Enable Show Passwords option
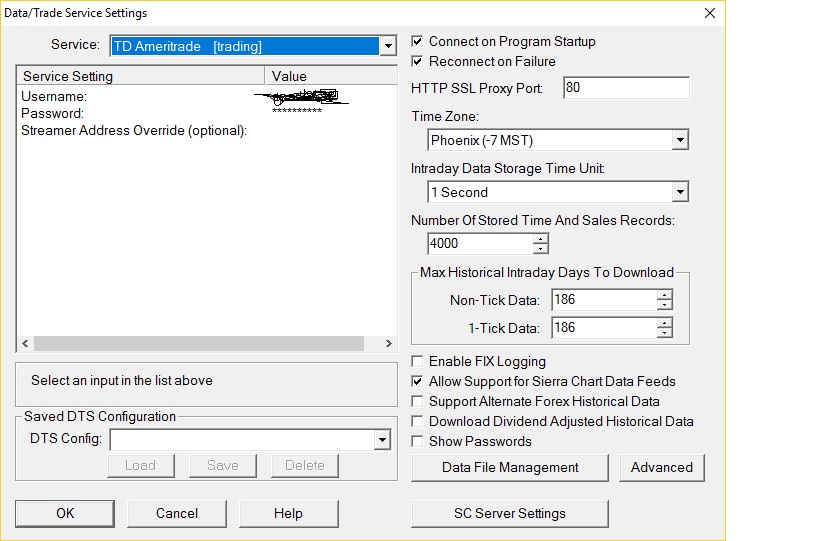819x541 pixels. [x=418, y=442]
